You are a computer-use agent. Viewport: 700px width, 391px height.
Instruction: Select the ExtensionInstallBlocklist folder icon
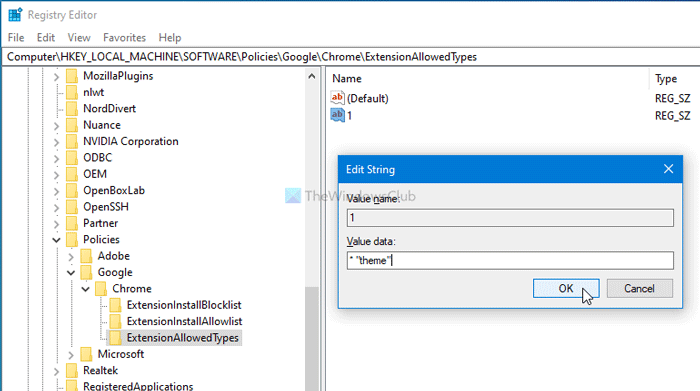click(x=116, y=305)
